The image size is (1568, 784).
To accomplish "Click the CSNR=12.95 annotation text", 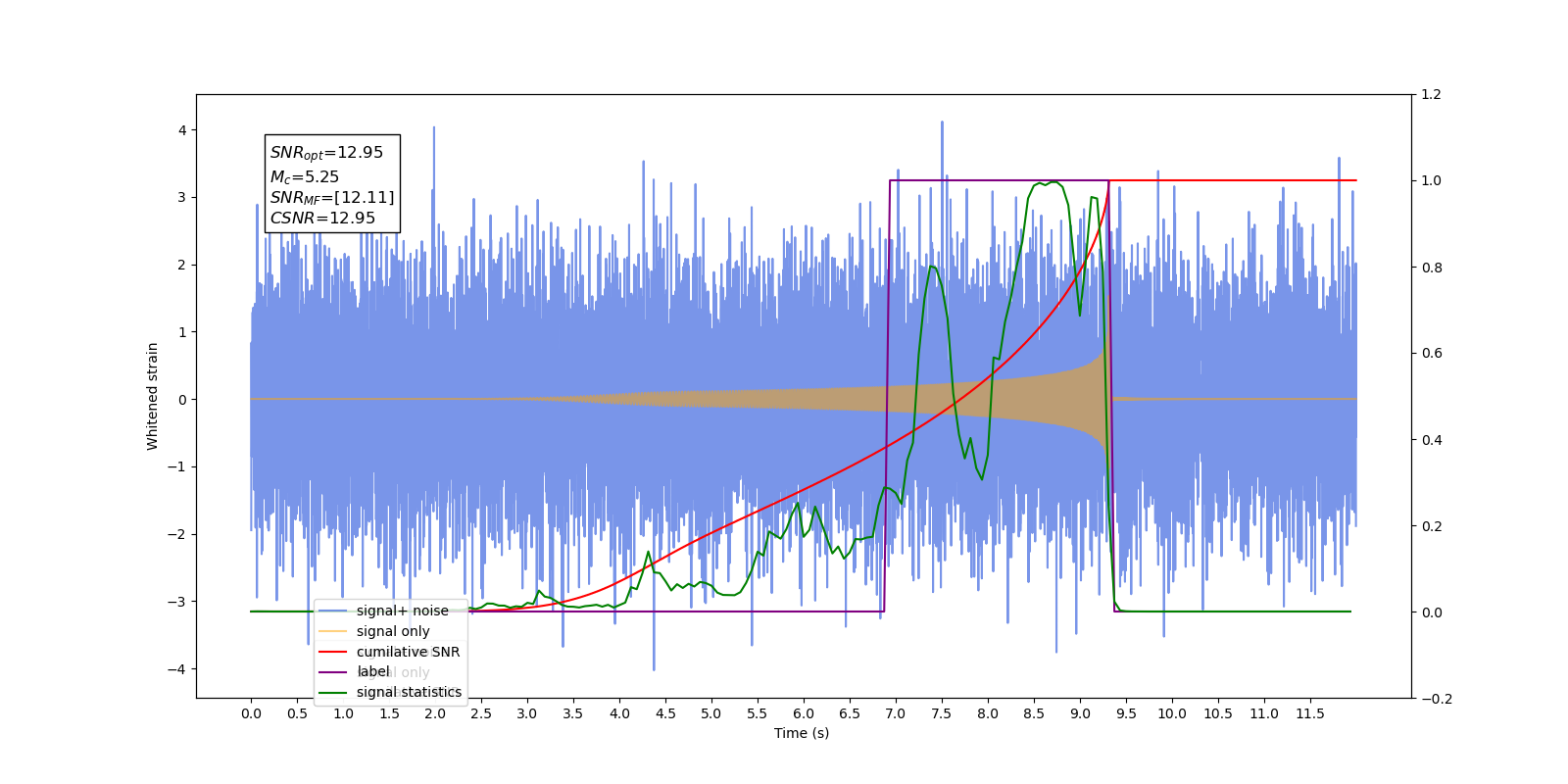I will click(322, 218).
